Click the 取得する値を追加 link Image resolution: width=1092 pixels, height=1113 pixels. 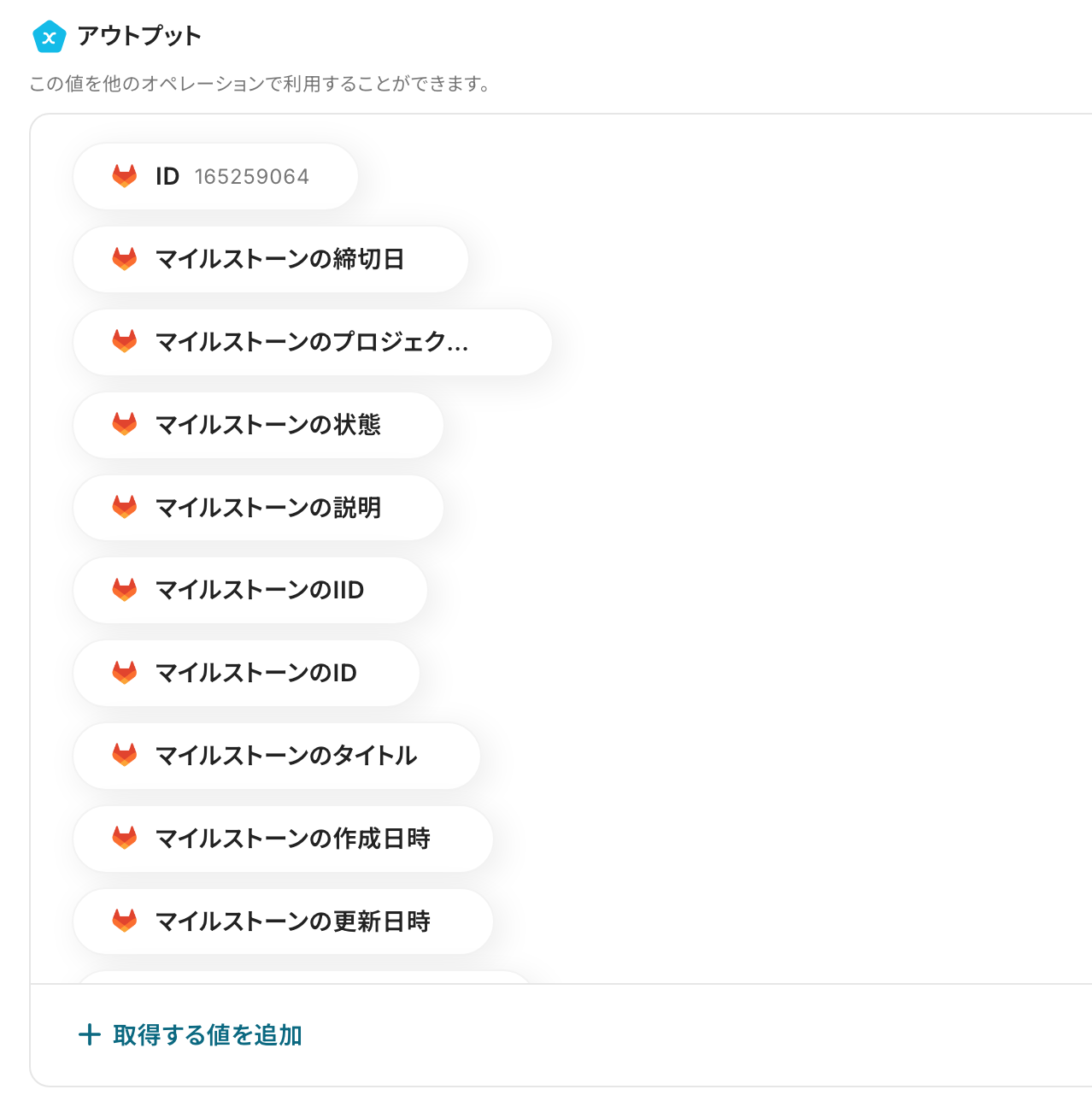pos(207,1035)
